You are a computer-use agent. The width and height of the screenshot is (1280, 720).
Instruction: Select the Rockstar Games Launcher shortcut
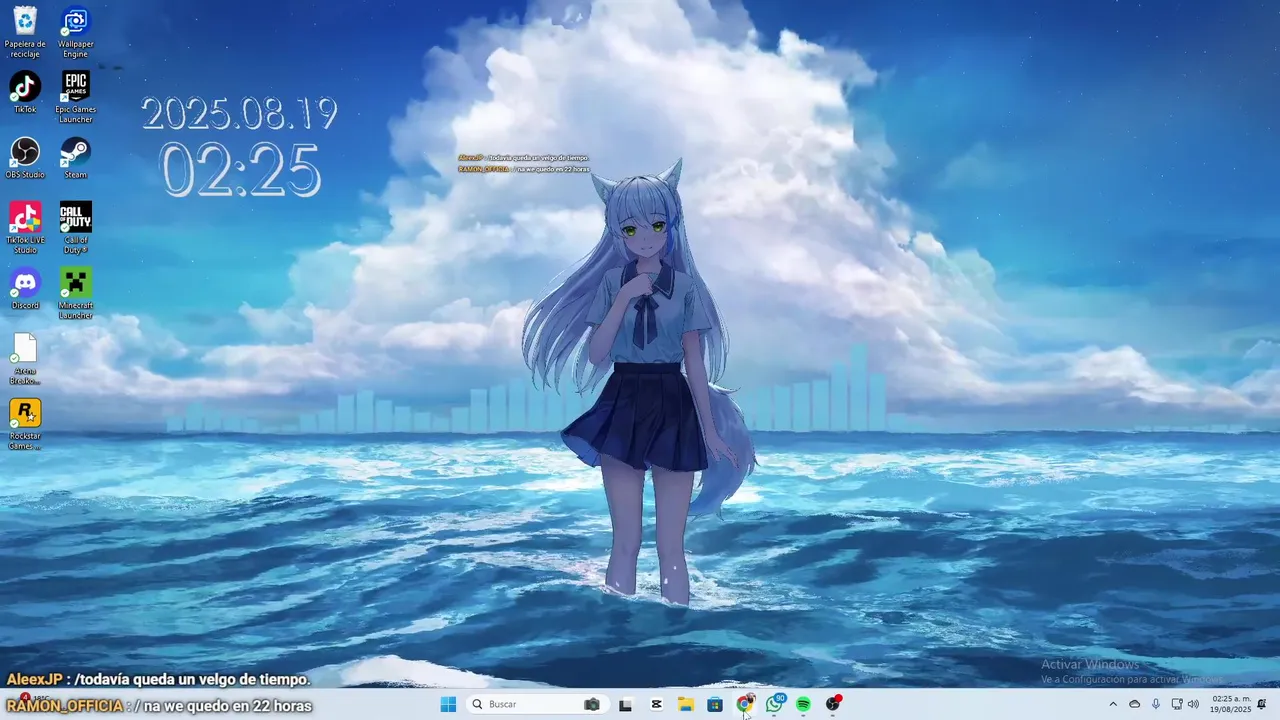[x=25, y=424]
